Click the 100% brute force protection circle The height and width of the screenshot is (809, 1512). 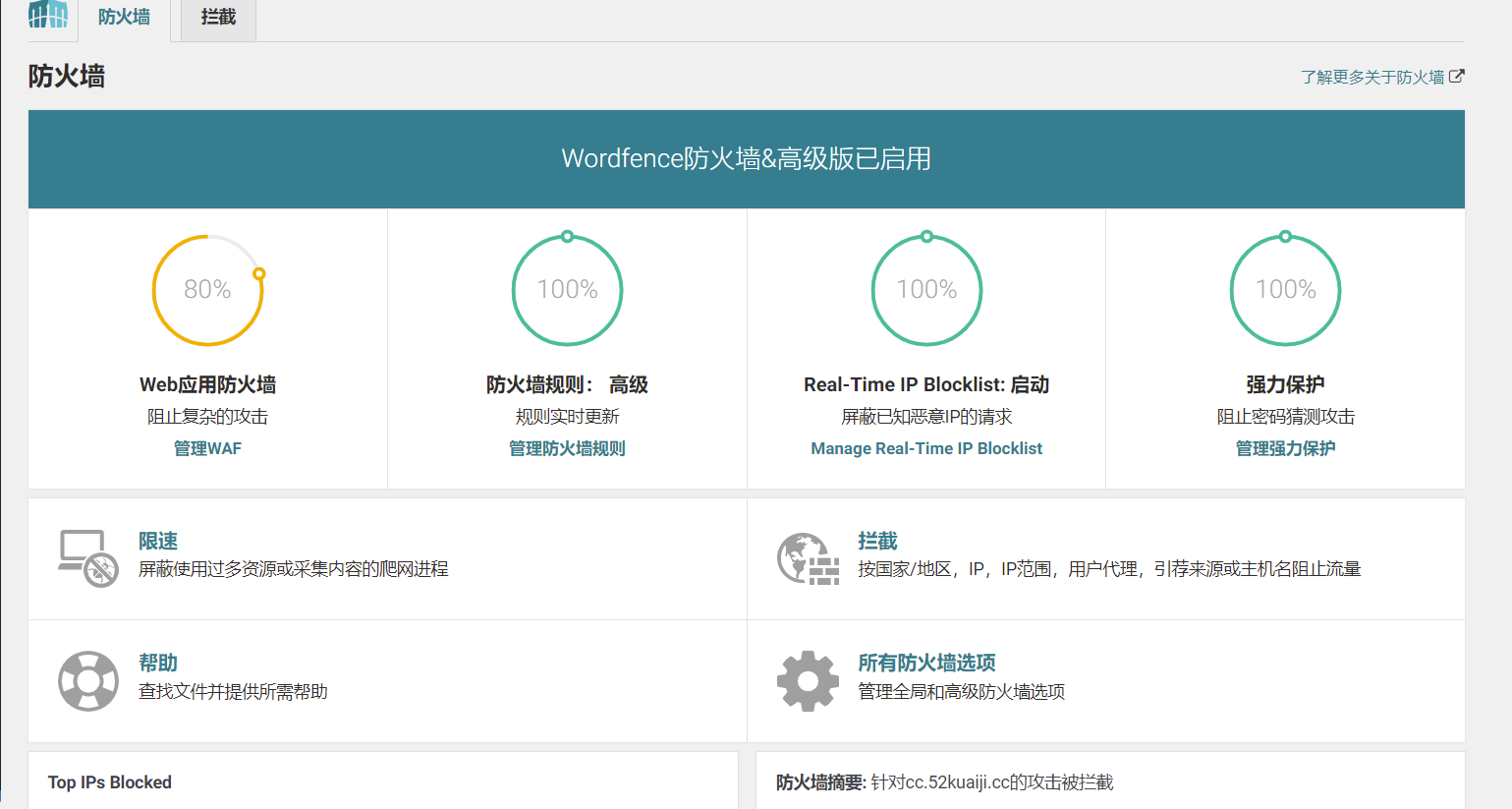tap(1285, 290)
